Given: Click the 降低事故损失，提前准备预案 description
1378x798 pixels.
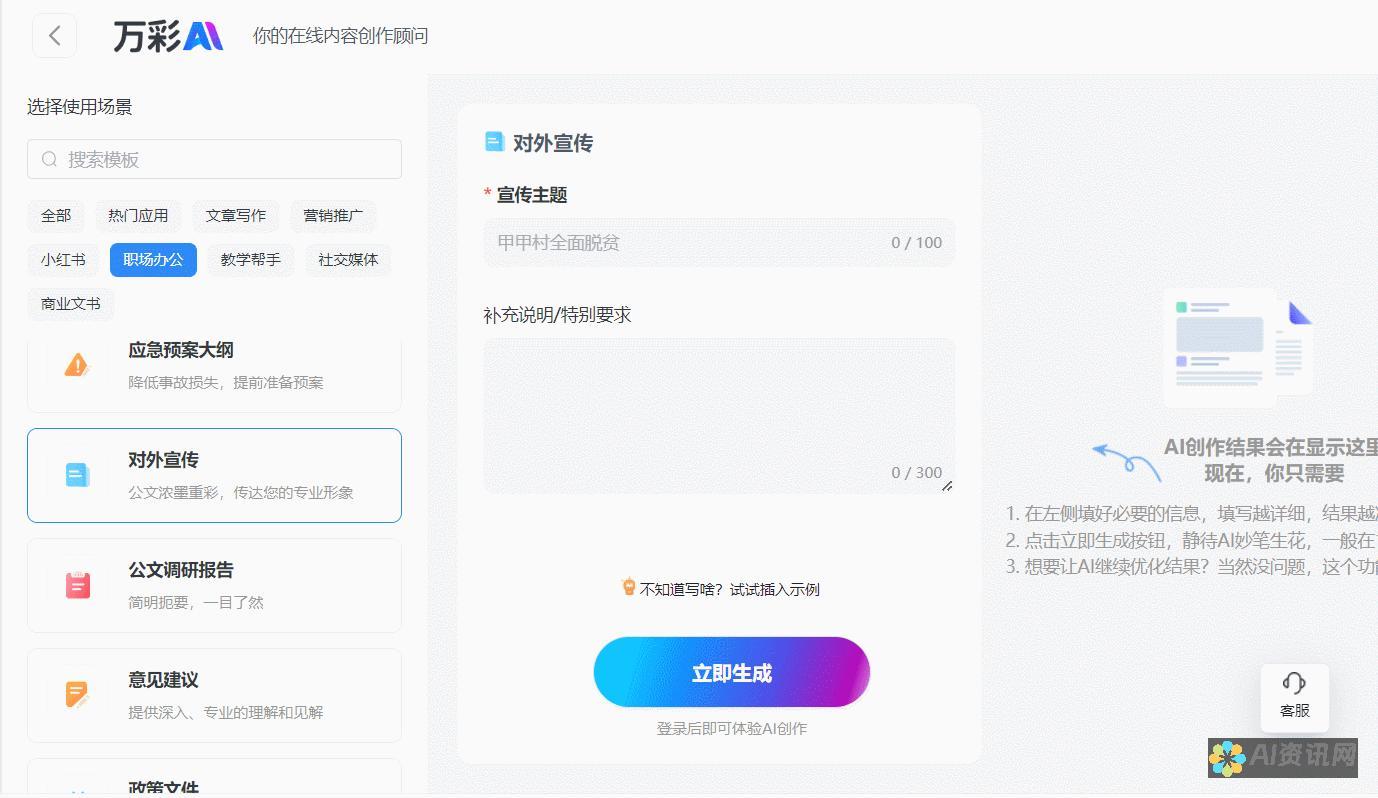Looking at the screenshot, I should point(226,382).
